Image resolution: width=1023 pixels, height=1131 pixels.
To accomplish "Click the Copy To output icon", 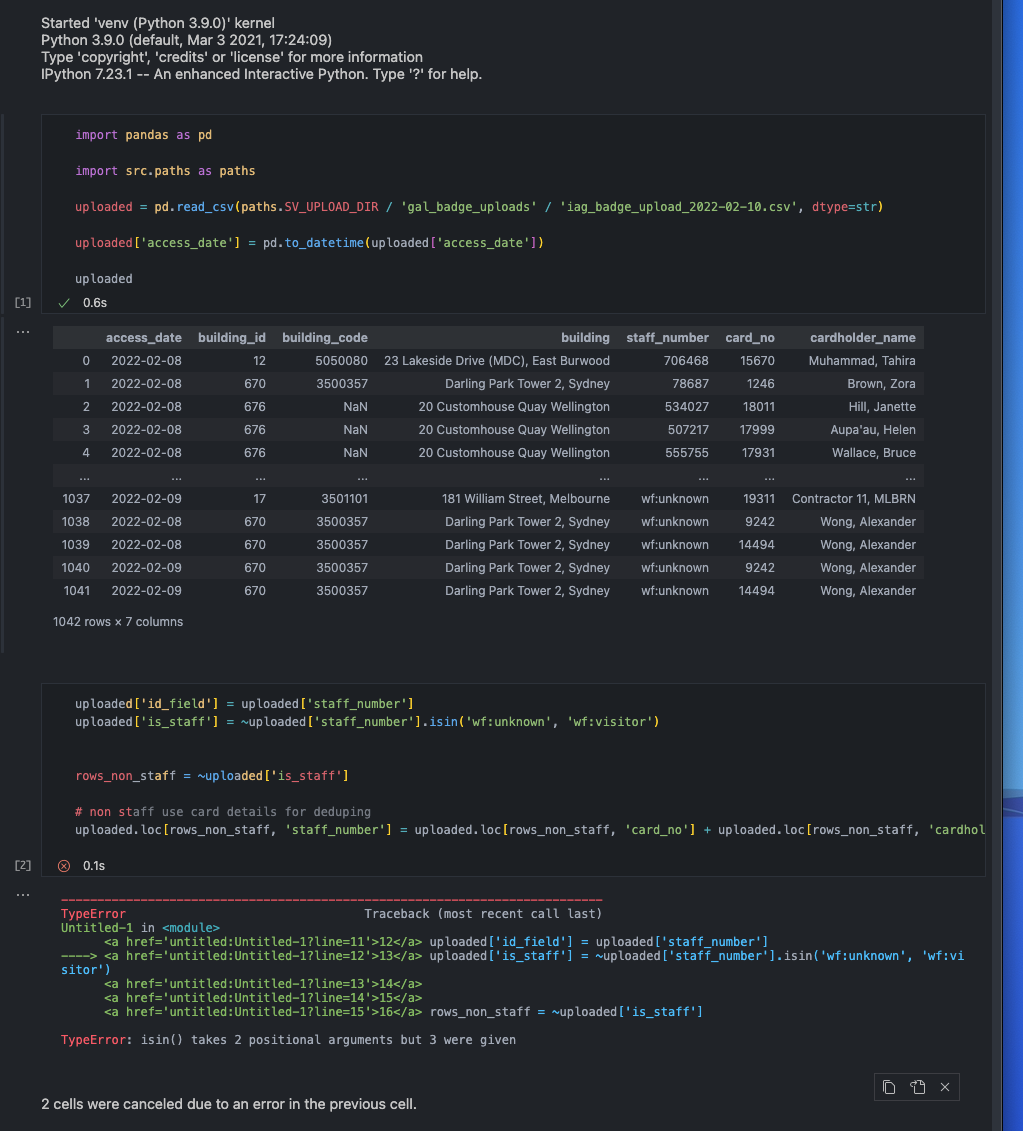I will pyautogui.click(x=916, y=1087).
